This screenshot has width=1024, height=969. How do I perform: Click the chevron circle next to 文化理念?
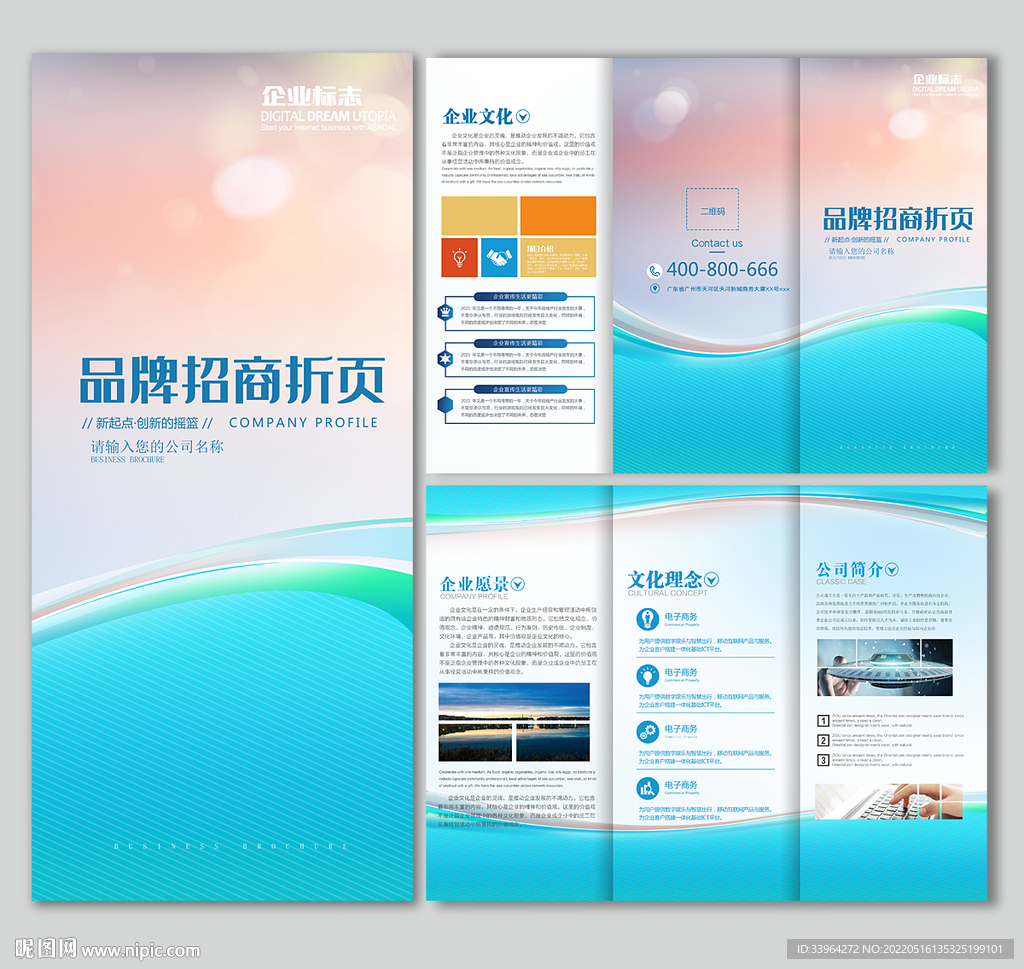pyautogui.click(x=712, y=579)
